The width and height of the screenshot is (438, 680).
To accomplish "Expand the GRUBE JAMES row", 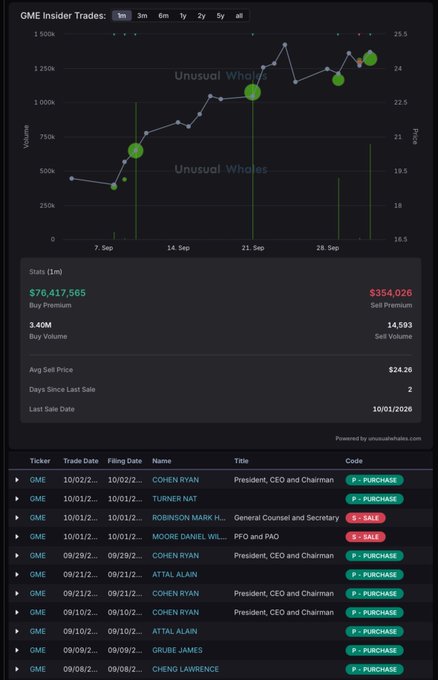I will pos(17,650).
